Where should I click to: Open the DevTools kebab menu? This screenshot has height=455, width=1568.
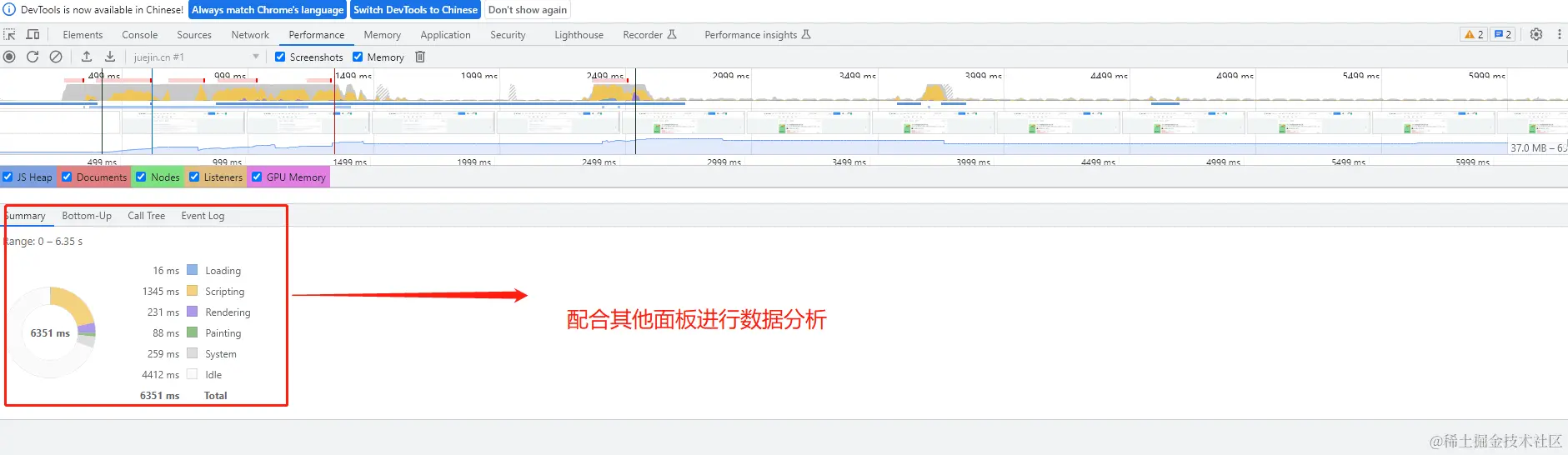pyautogui.click(x=1559, y=34)
